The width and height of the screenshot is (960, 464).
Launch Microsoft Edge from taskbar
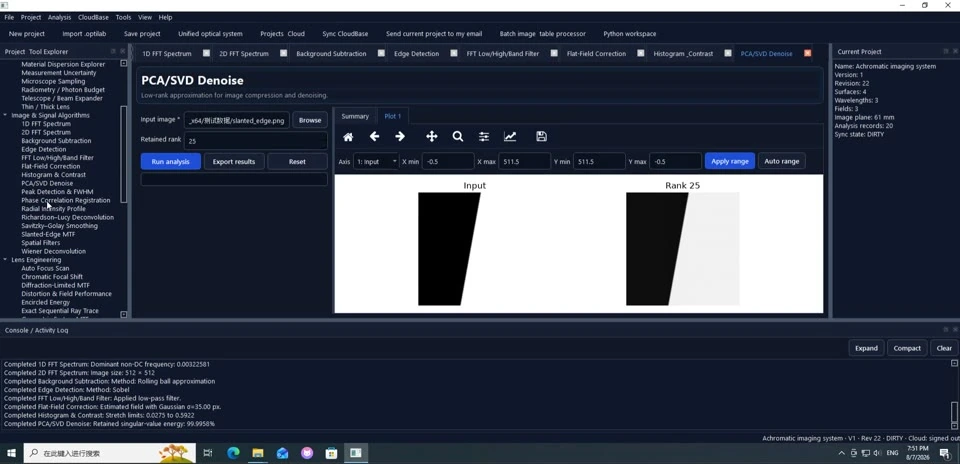pos(233,453)
